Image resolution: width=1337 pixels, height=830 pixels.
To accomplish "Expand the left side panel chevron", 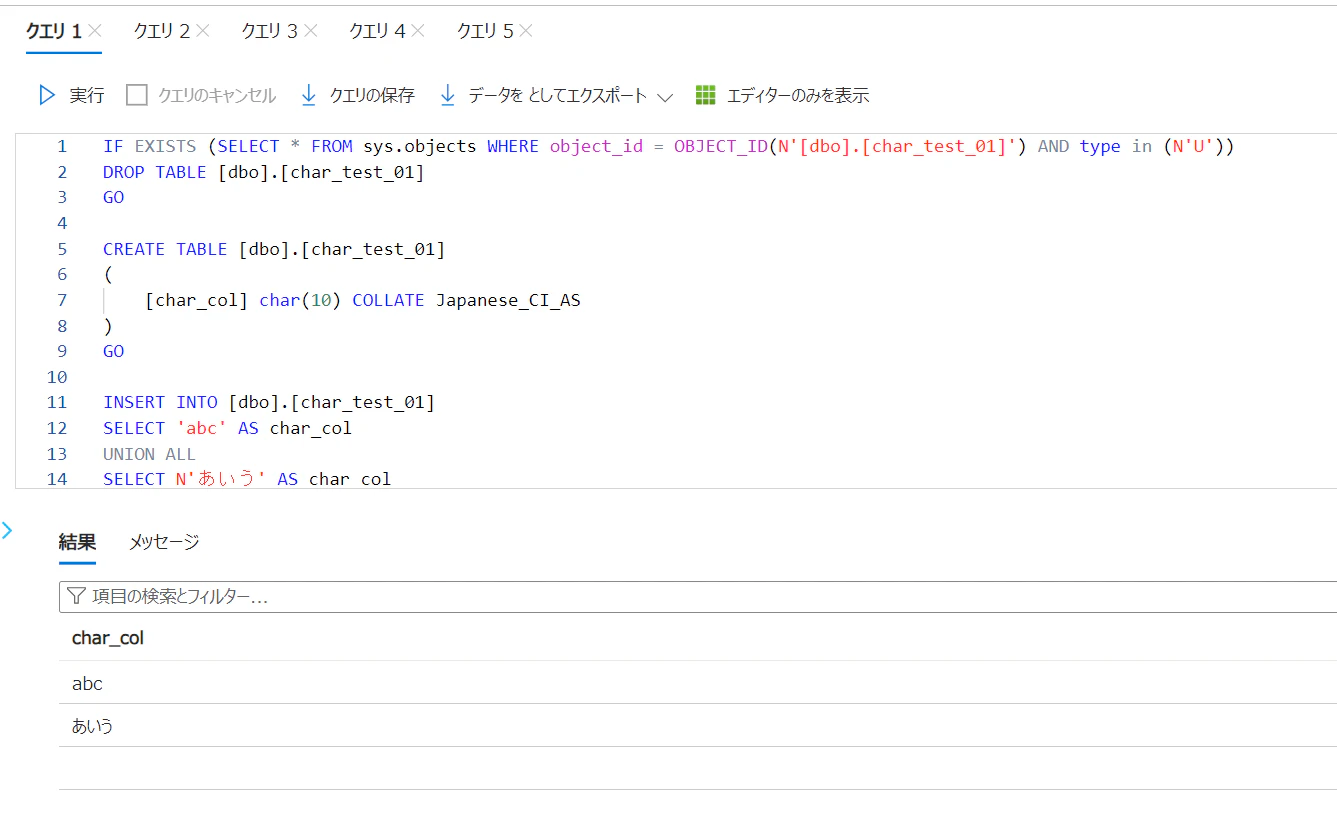I will pos(7,530).
